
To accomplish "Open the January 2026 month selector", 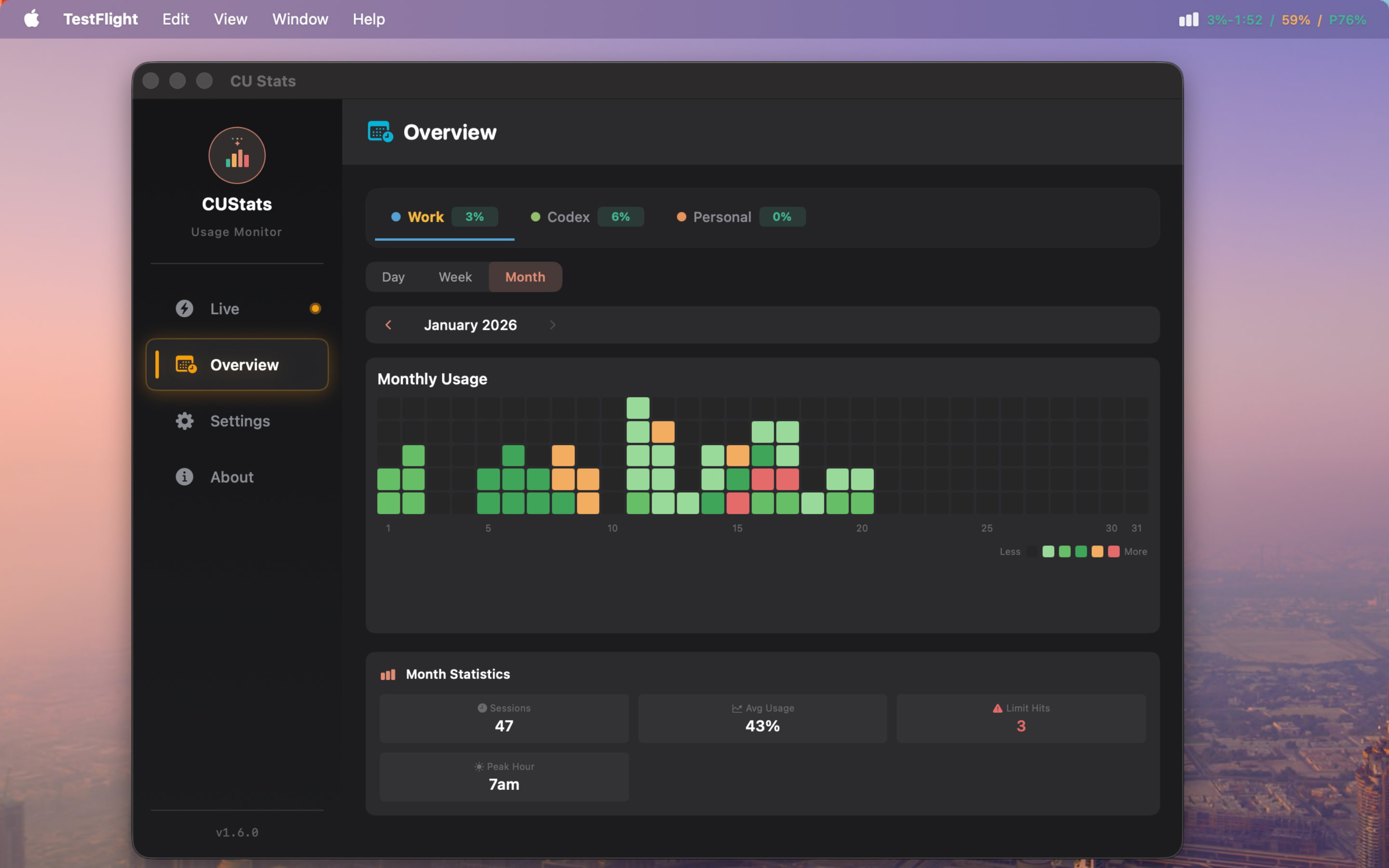I will (471, 325).
